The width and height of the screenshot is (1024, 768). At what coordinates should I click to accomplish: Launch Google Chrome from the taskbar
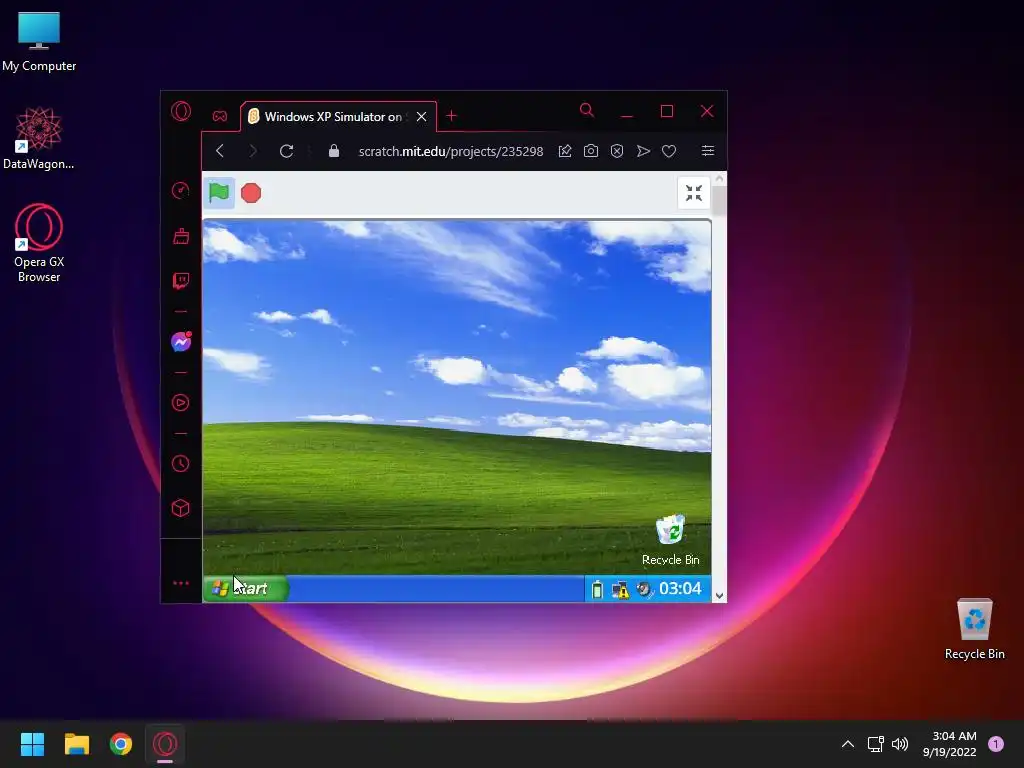point(121,744)
